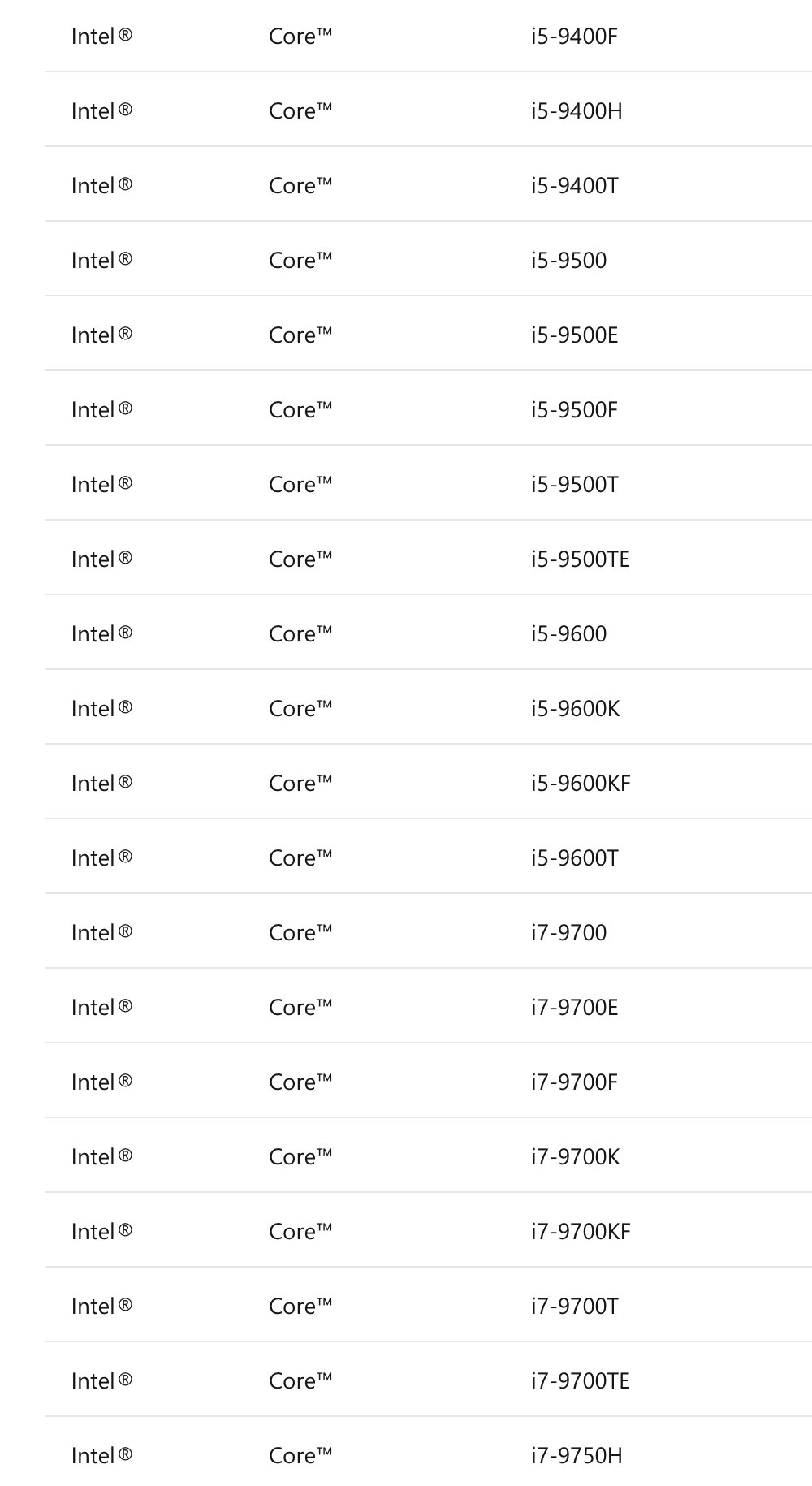
Task: Click the i7-9700TE model cell
Action: (x=580, y=1381)
